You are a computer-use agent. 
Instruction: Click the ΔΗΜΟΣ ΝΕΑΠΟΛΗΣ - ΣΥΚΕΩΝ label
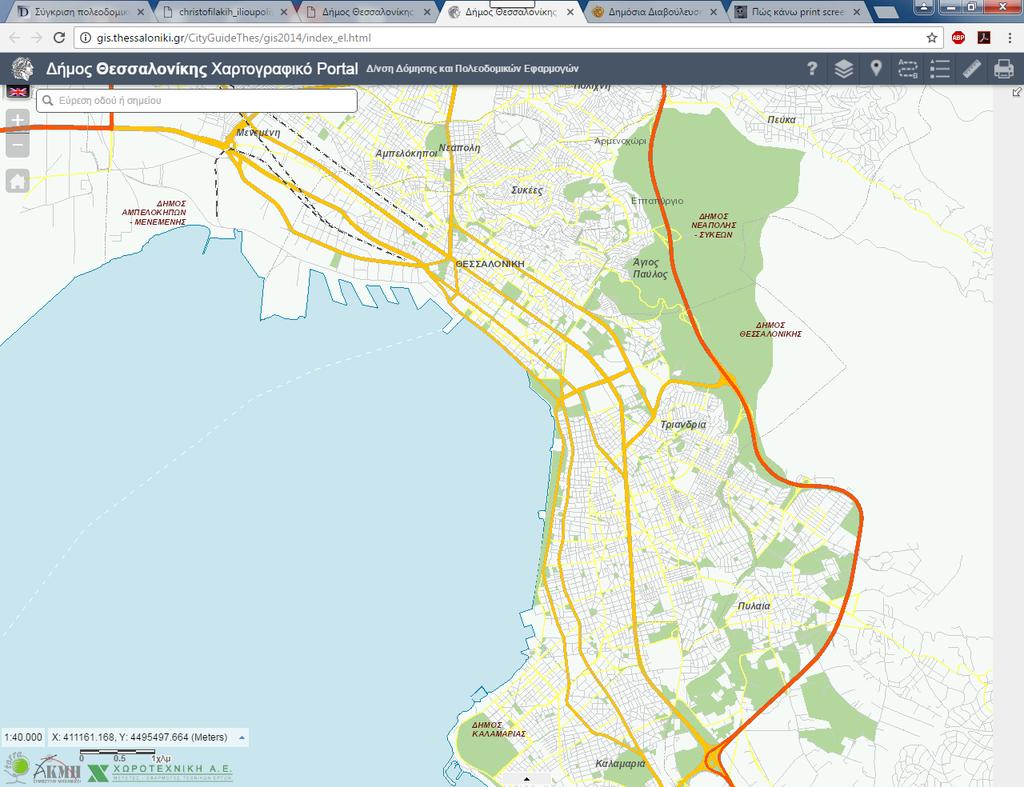[713, 225]
